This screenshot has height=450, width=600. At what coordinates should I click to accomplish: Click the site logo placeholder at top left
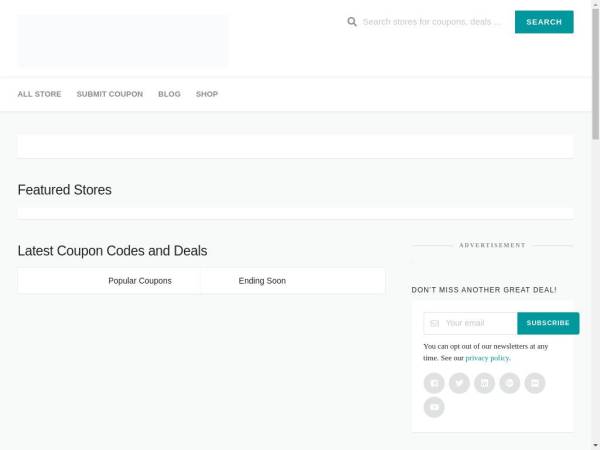pos(123,41)
